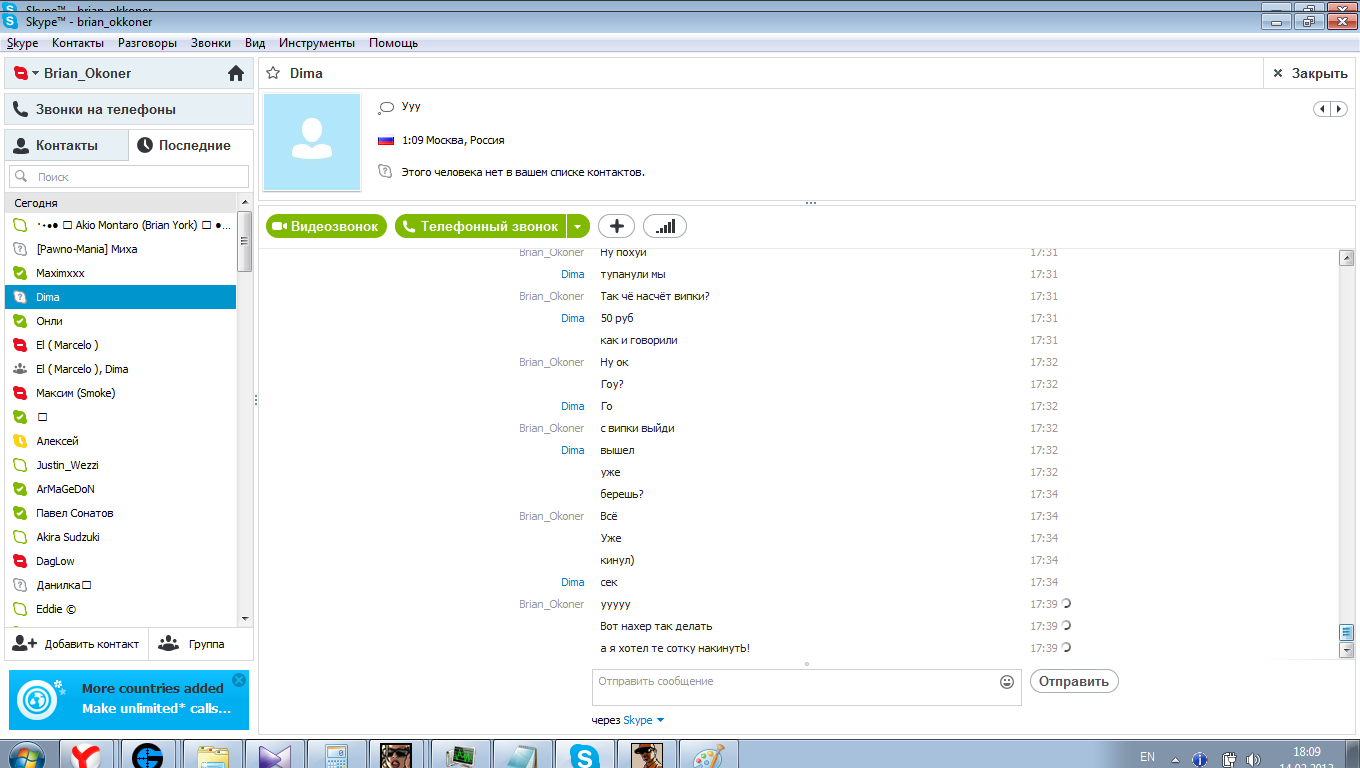Viewport: 1360px width, 768px height.
Task: Select the Максим (Smoke) contact
Action: point(120,393)
